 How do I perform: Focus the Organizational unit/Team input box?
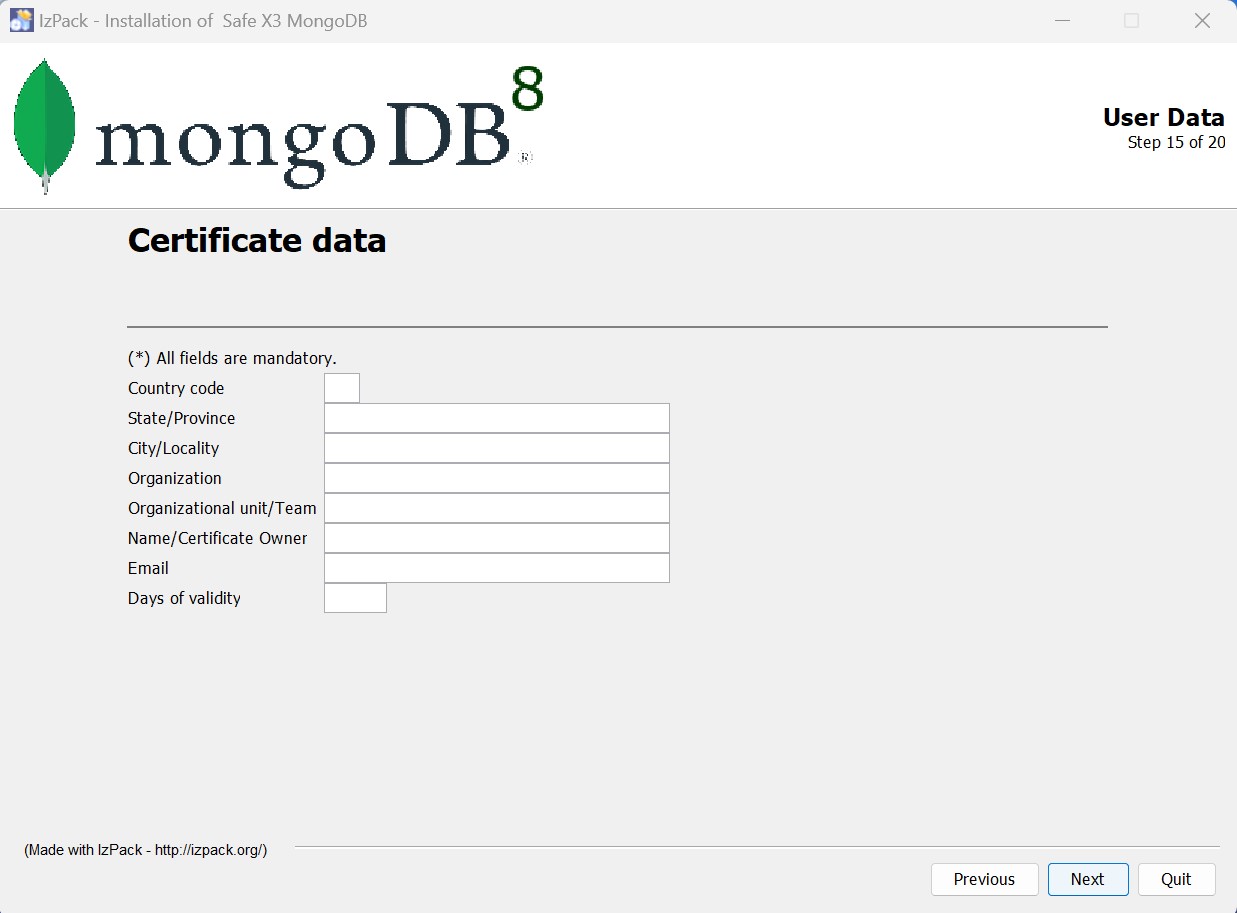pyautogui.click(x=496, y=508)
